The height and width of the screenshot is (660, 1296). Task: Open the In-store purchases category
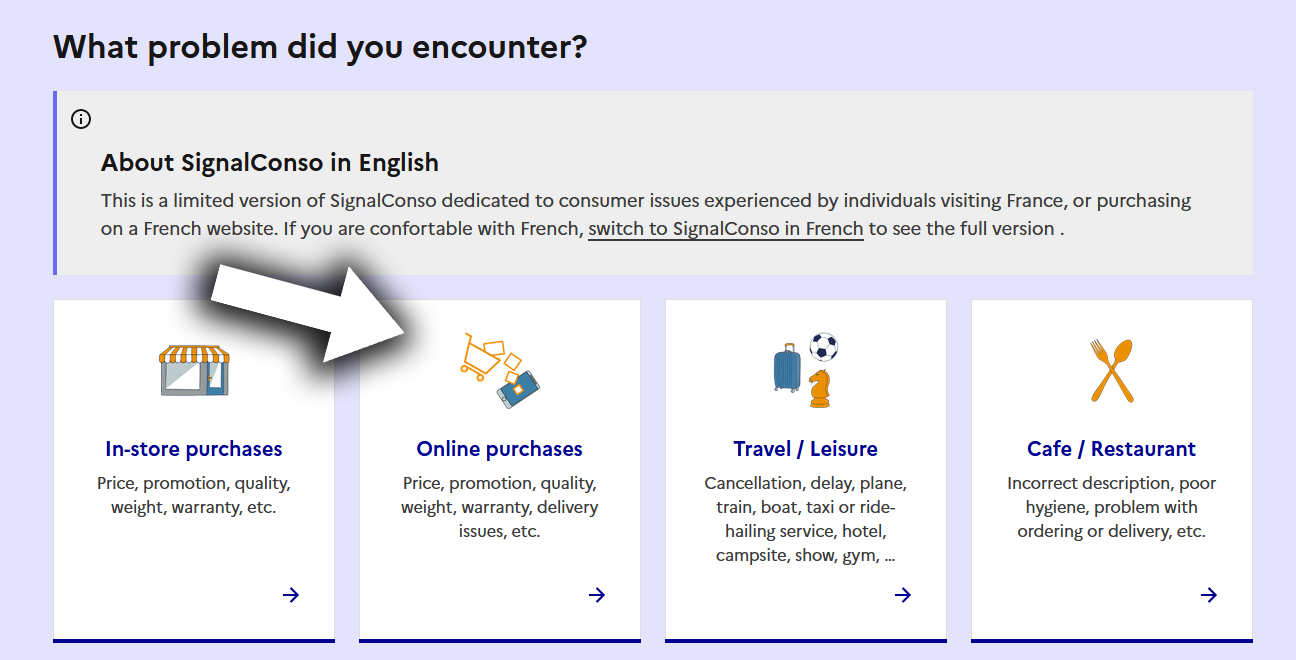pos(194,449)
